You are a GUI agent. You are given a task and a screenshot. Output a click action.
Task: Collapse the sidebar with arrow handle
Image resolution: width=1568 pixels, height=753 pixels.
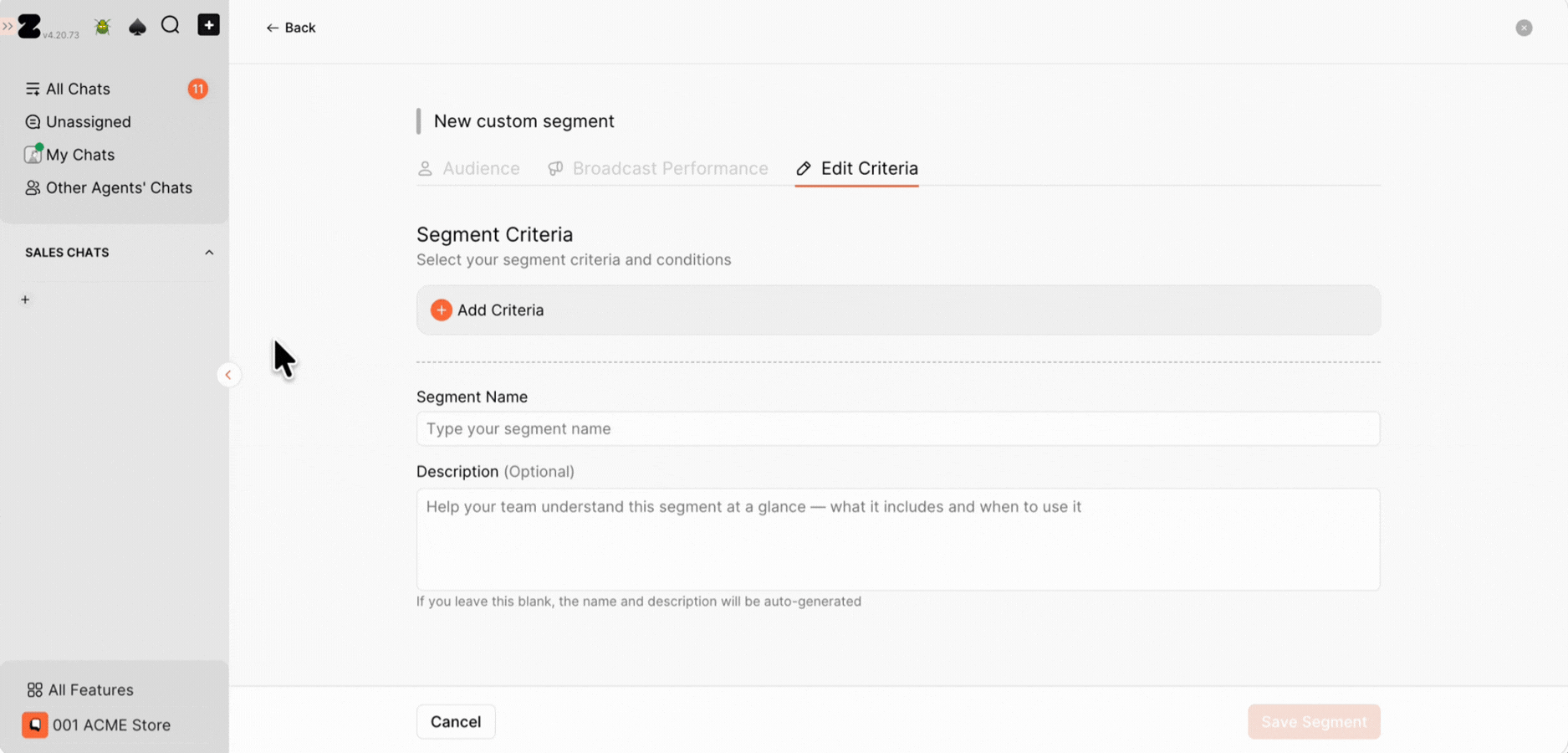point(228,375)
